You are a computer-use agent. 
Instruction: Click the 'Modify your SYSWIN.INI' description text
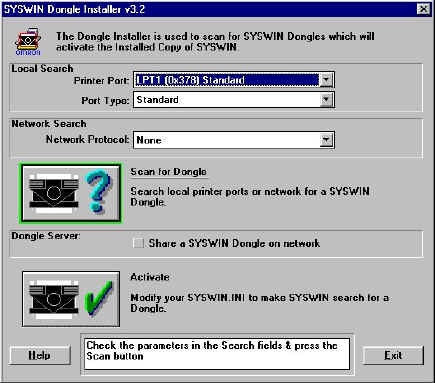259,303
